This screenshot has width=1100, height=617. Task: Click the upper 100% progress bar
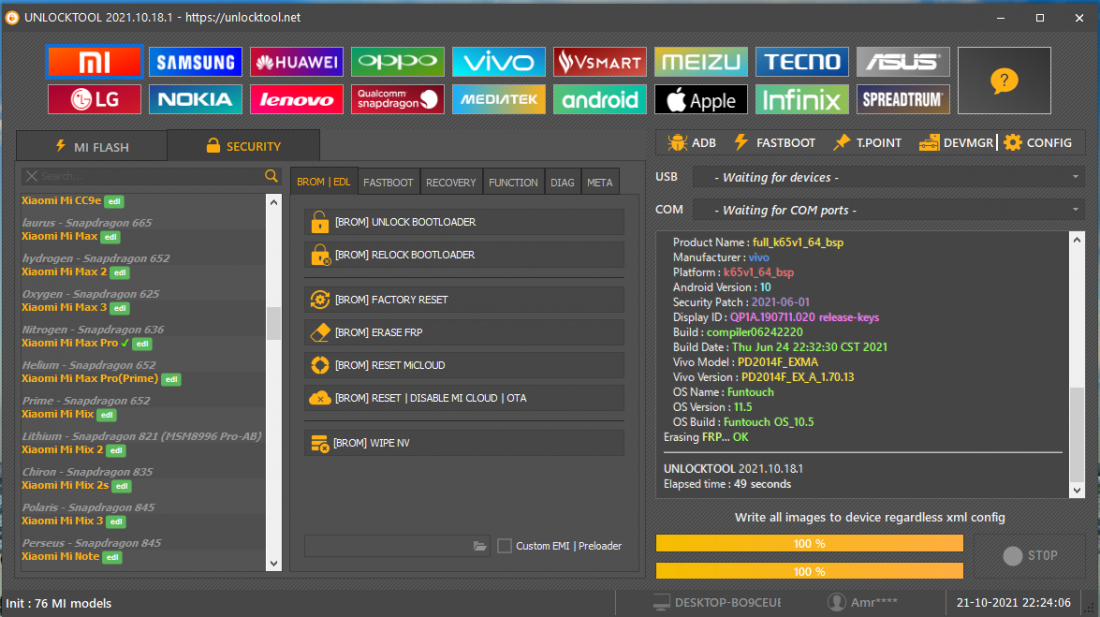[810, 543]
